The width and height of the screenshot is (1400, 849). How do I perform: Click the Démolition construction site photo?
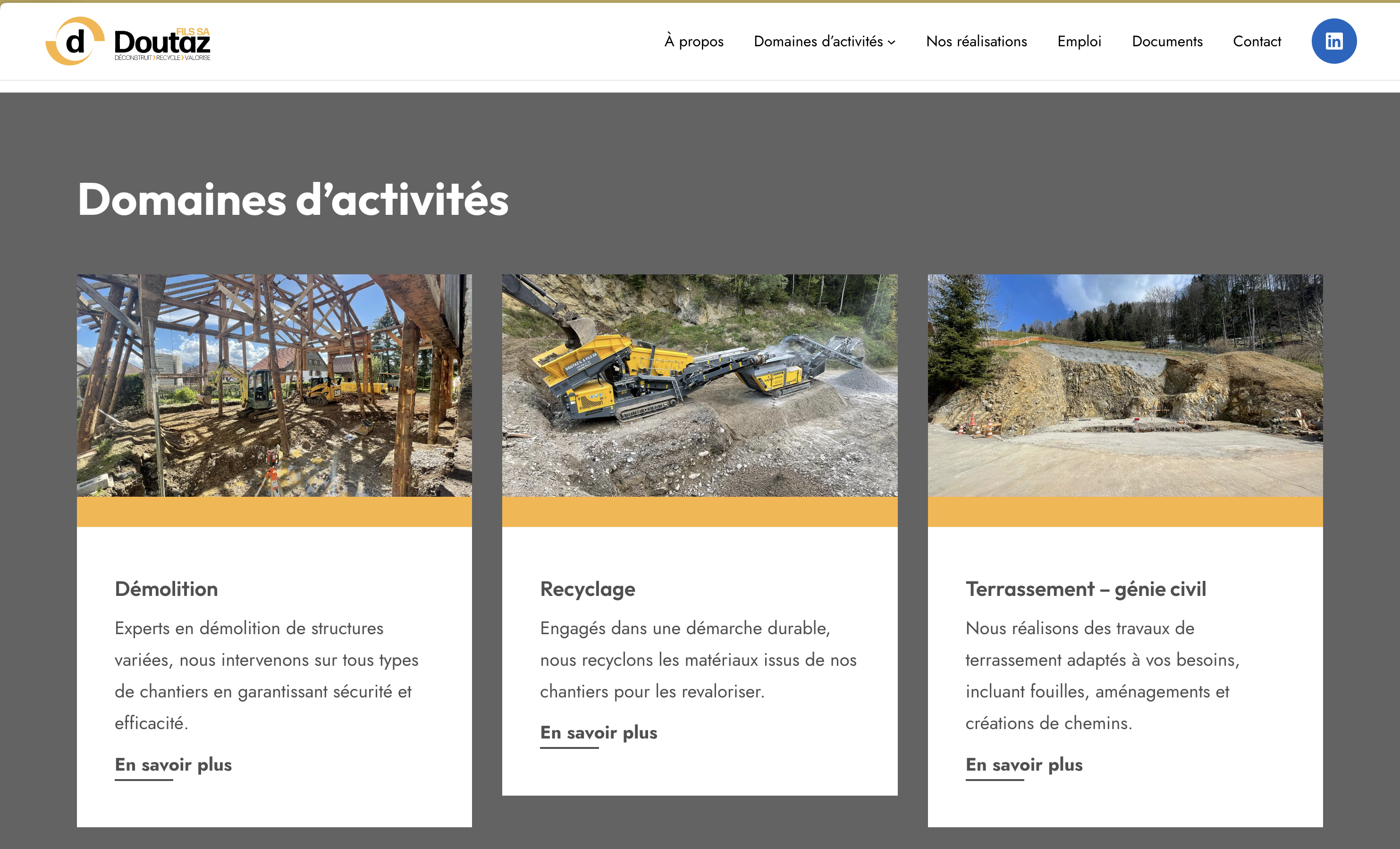(274, 385)
